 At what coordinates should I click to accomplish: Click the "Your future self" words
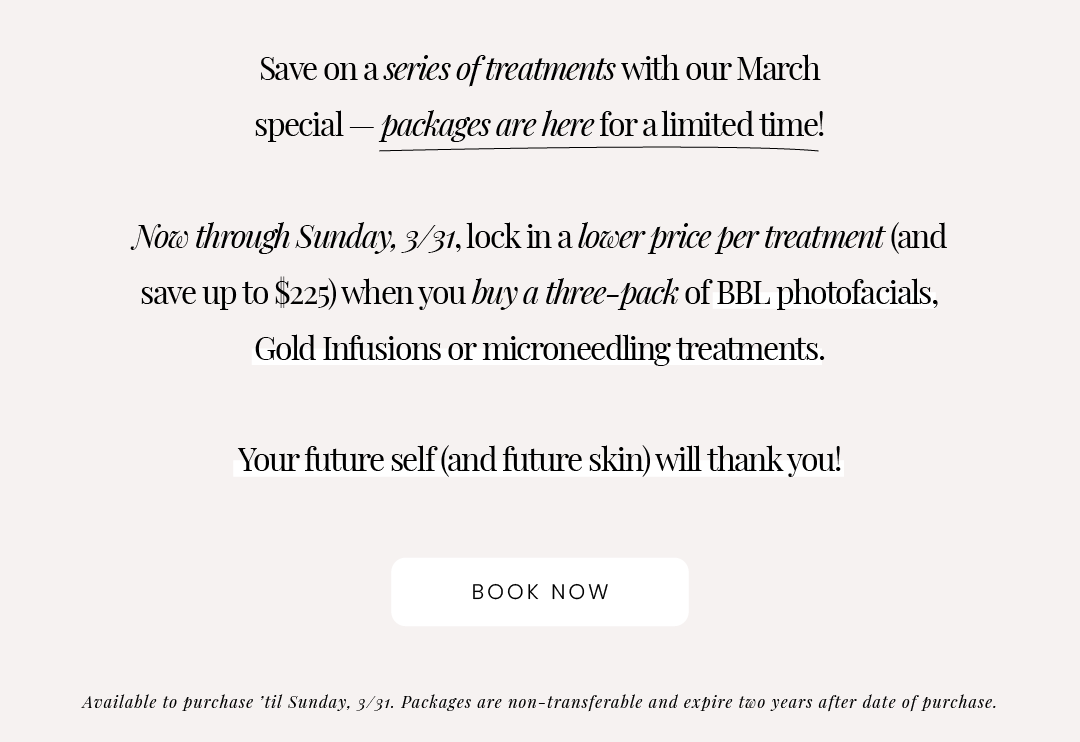337,460
